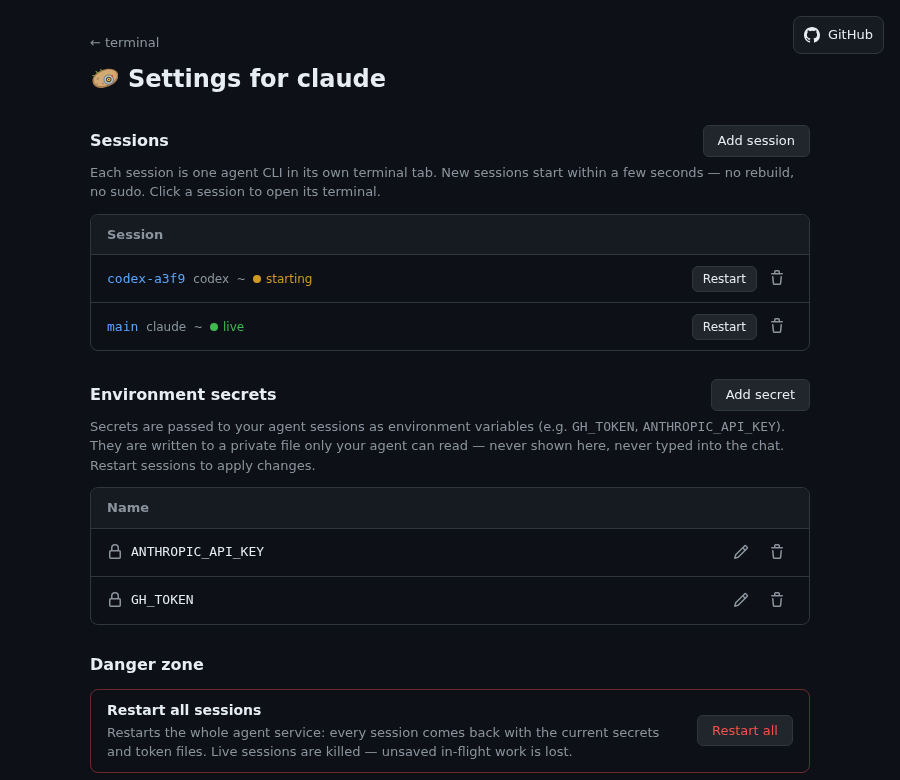Open the GitHub button
This screenshot has width=900, height=780.
point(838,35)
